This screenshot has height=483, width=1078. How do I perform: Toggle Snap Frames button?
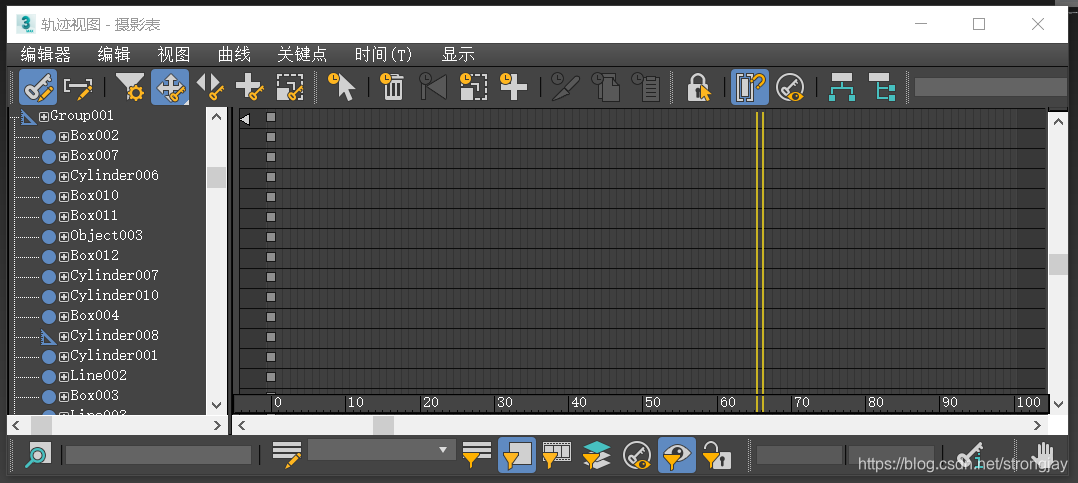pyautogui.click(x=749, y=87)
